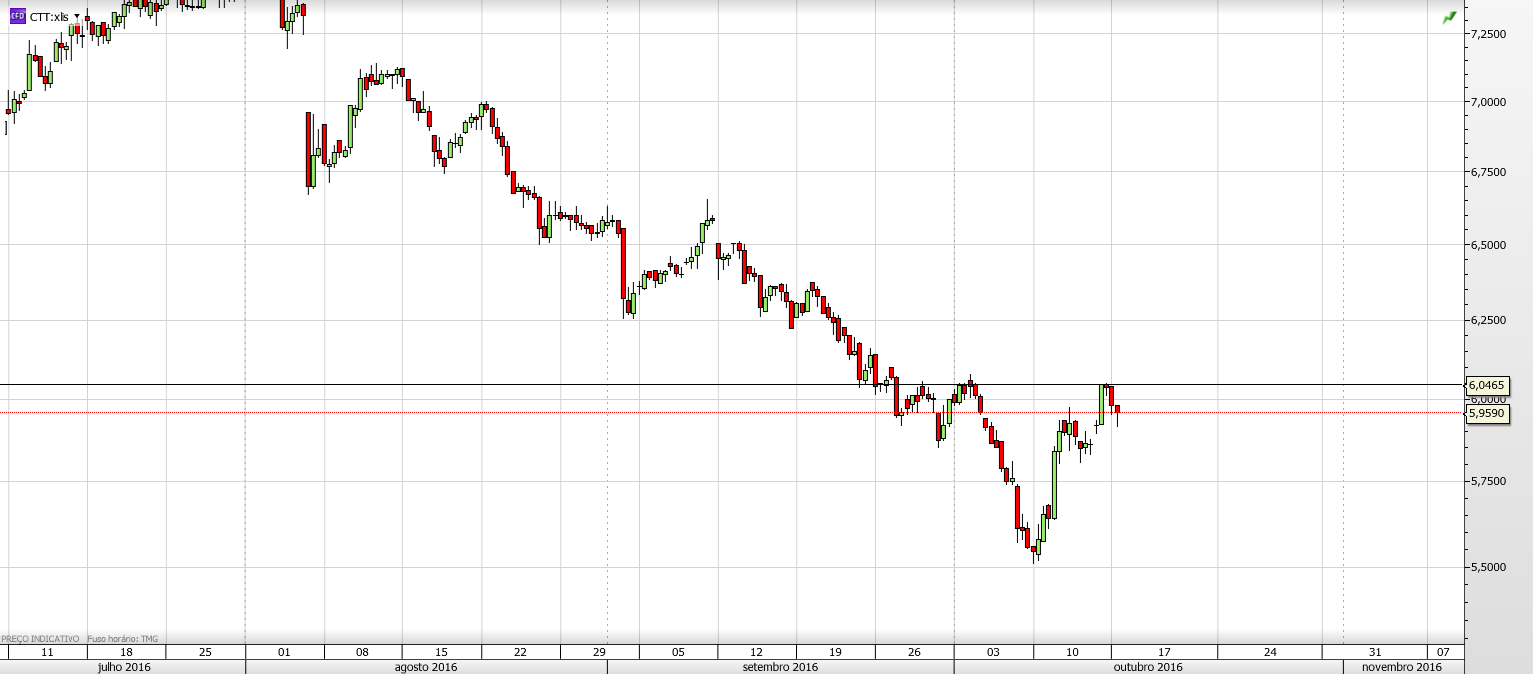Click the 5,7500 price axis label

[x=1488, y=481]
